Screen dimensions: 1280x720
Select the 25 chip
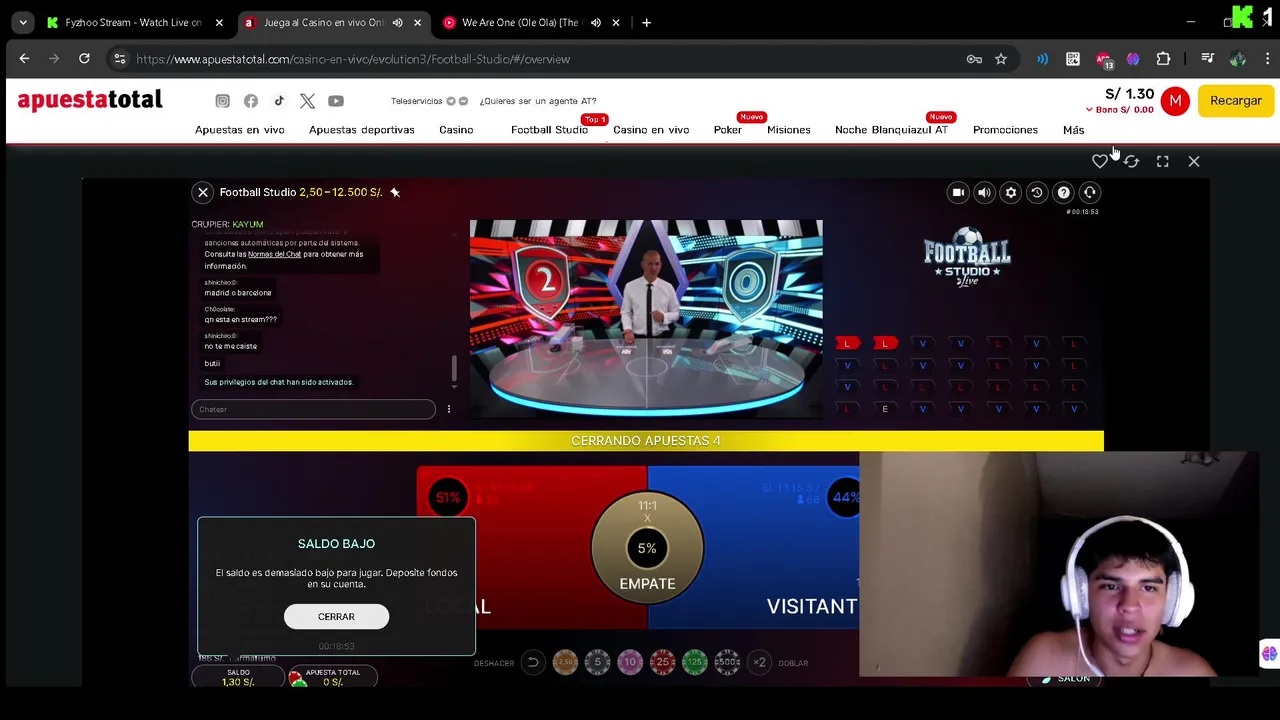point(662,662)
